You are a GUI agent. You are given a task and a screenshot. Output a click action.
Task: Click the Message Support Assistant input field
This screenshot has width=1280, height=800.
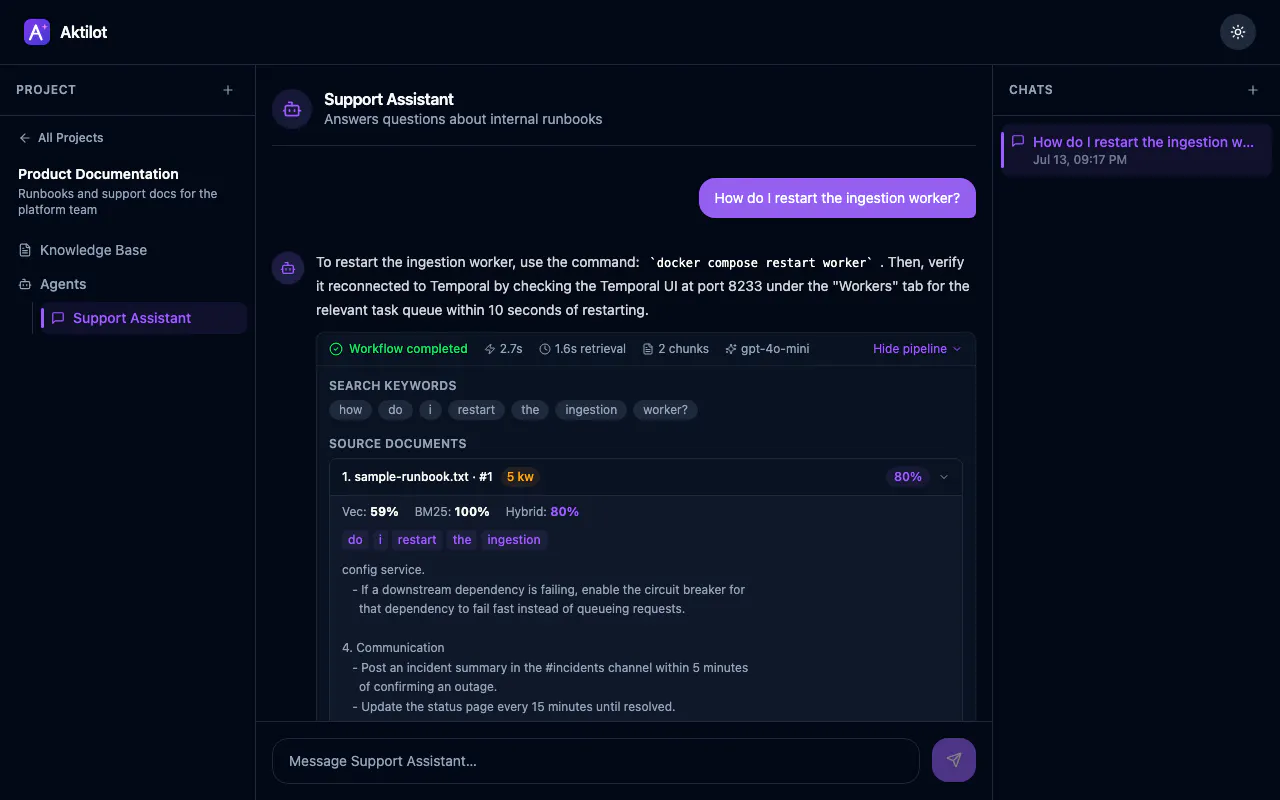pyautogui.click(x=596, y=761)
